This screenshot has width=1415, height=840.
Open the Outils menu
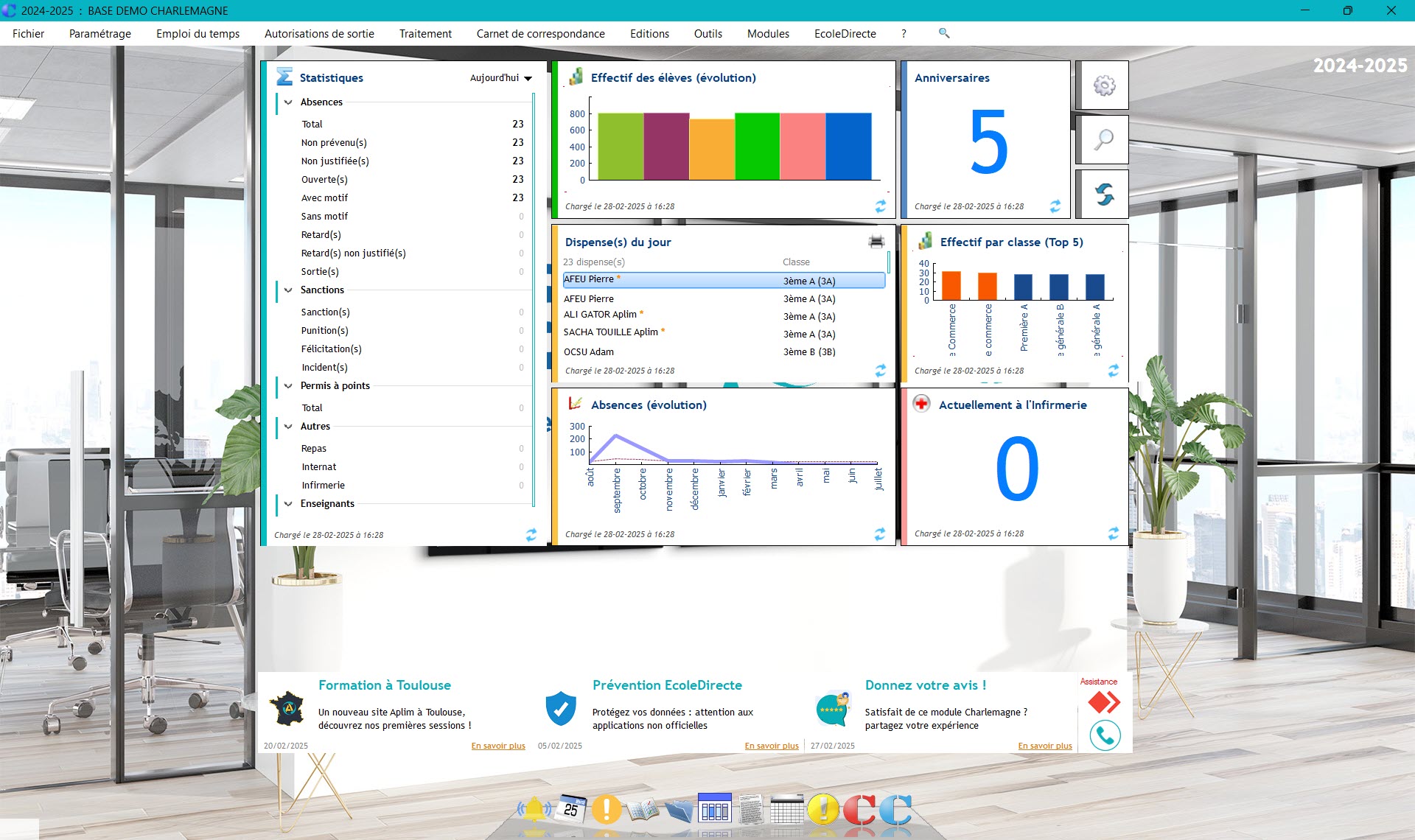point(707,34)
